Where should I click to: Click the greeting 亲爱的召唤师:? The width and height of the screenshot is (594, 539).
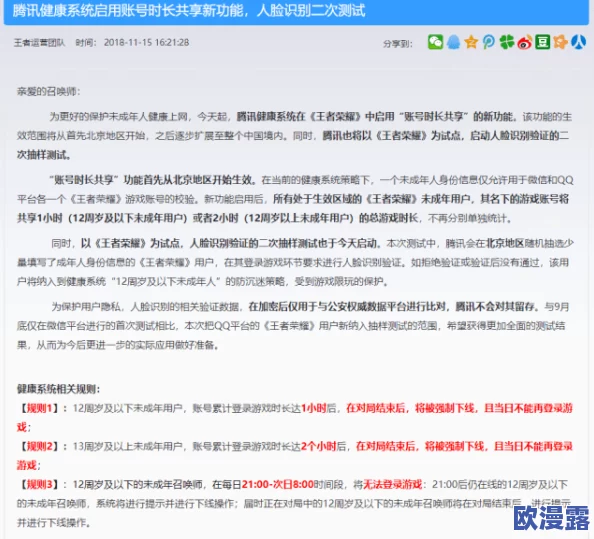[48, 91]
